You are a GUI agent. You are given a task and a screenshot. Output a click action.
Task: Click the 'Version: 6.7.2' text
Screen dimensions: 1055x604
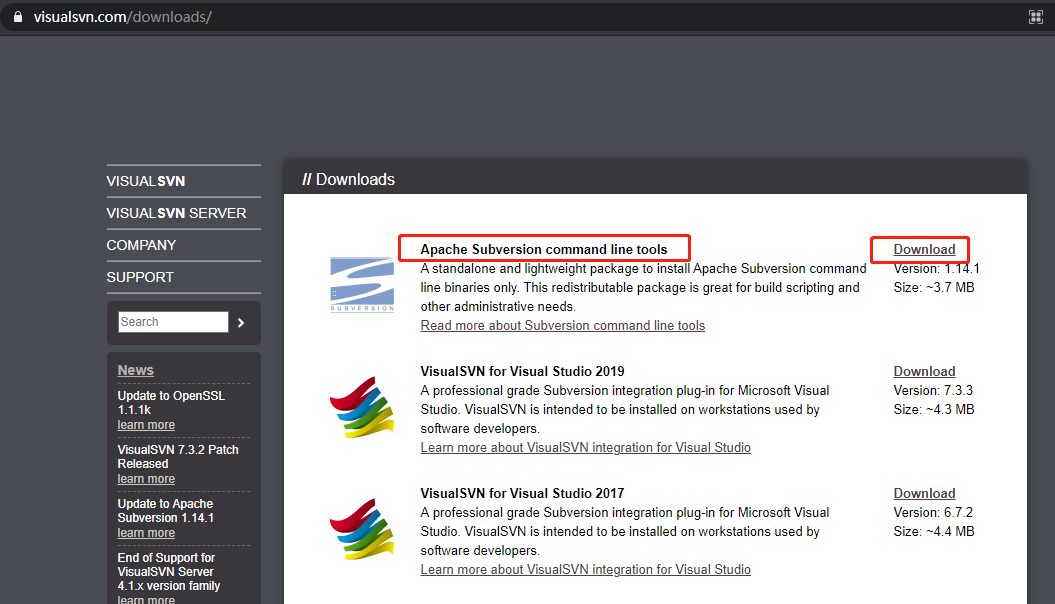point(933,512)
